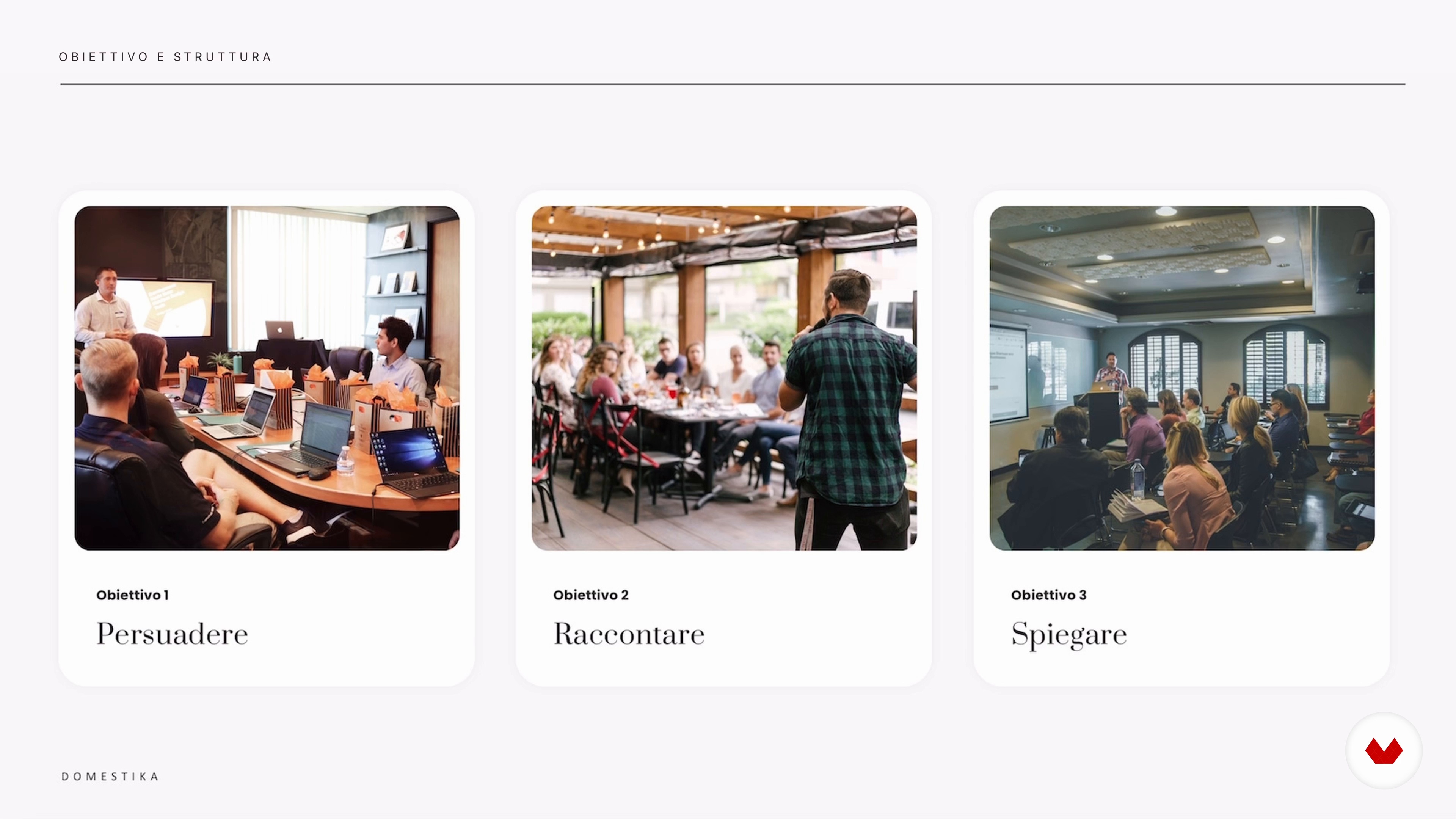Open the Persuadere meeting room photo
Screen dimensions: 1456x819
(267, 378)
